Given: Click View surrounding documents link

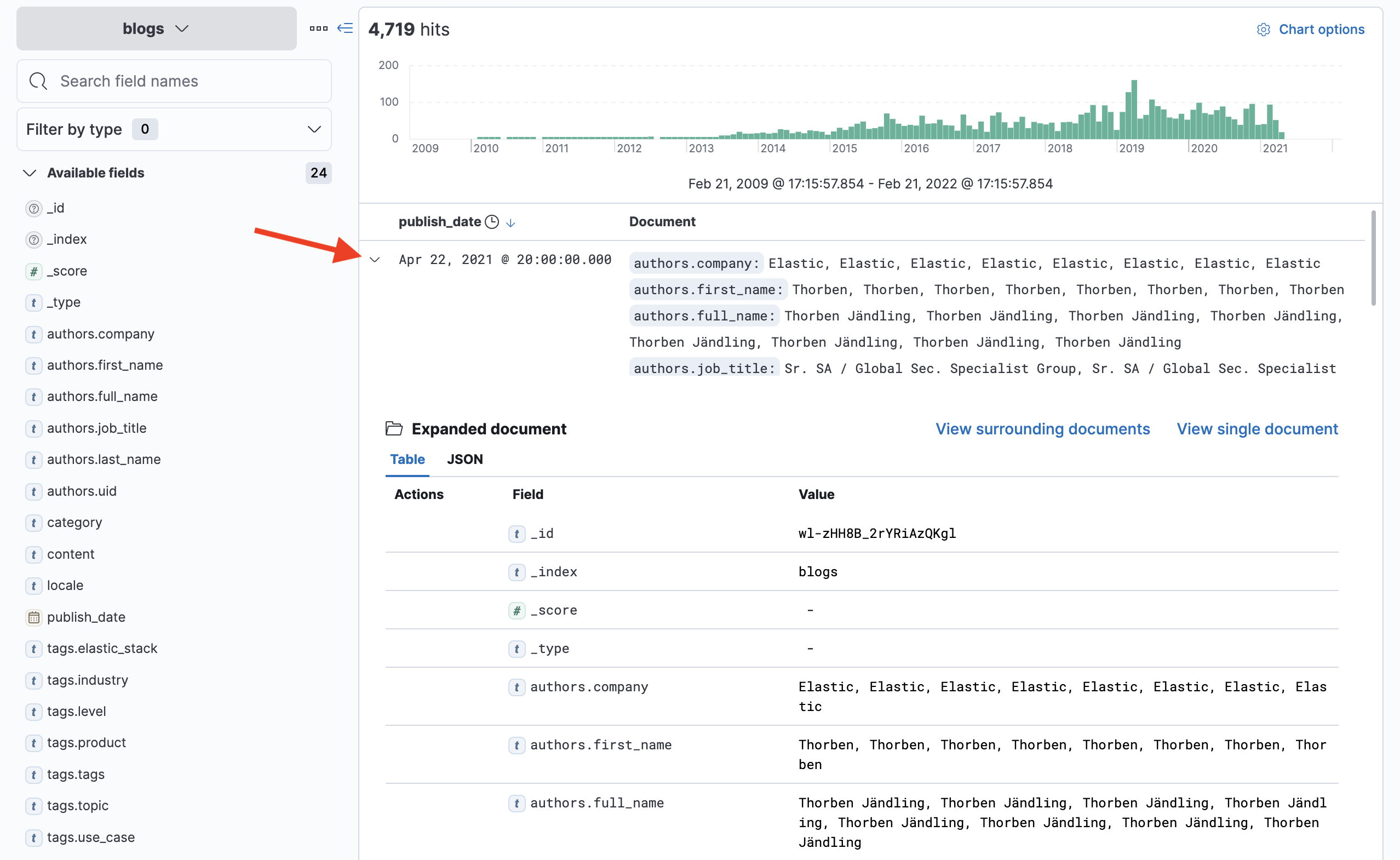Looking at the screenshot, I should (x=1043, y=429).
